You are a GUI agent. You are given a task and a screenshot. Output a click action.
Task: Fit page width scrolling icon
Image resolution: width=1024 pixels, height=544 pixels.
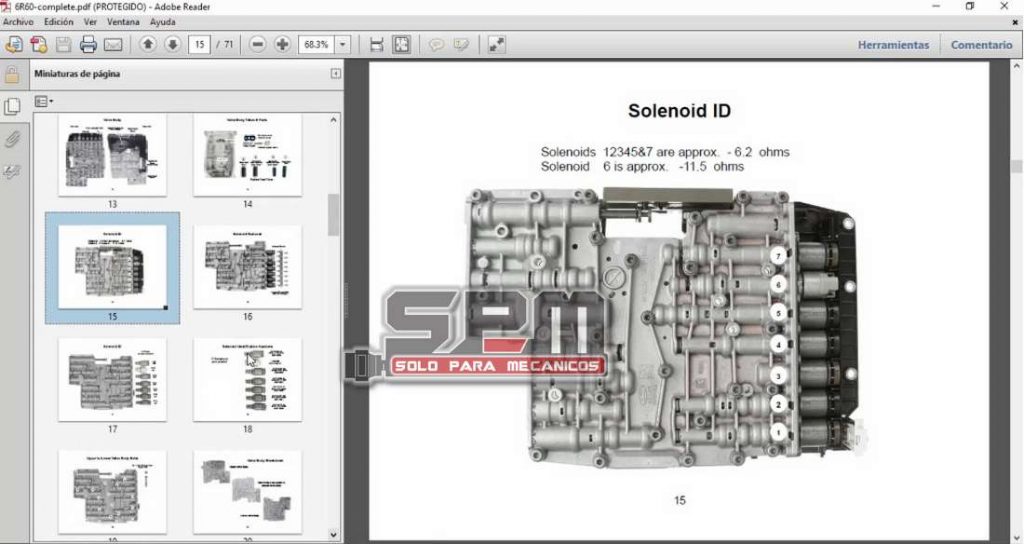click(x=376, y=44)
